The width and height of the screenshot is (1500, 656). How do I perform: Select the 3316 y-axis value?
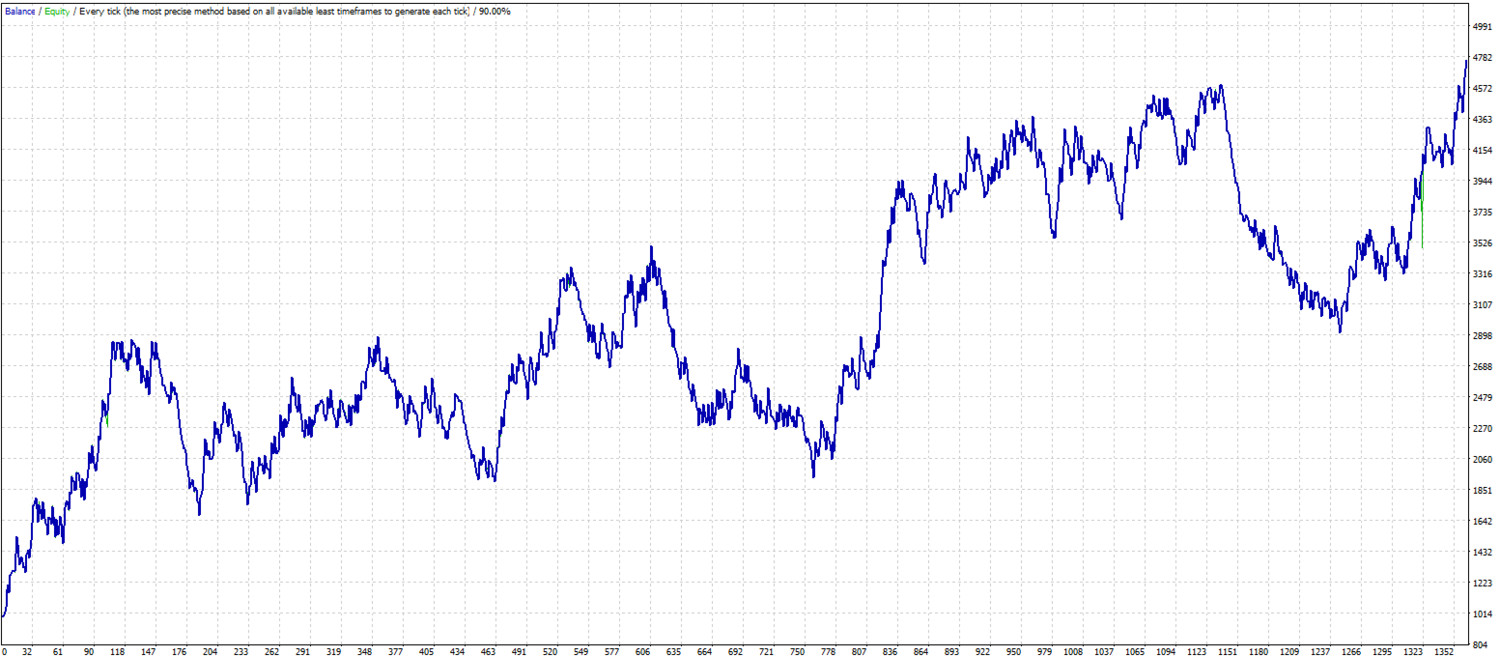(1483, 274)
